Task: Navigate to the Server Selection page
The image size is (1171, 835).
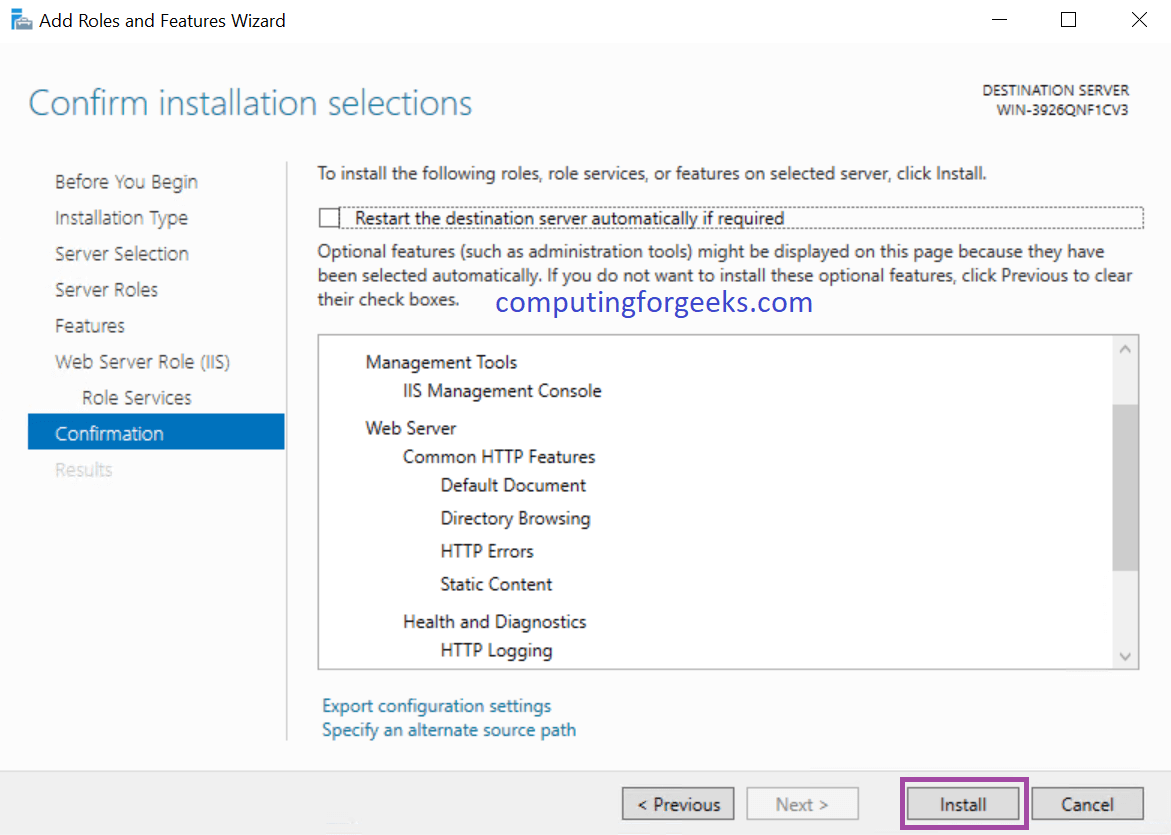Action: click(122, 254)
